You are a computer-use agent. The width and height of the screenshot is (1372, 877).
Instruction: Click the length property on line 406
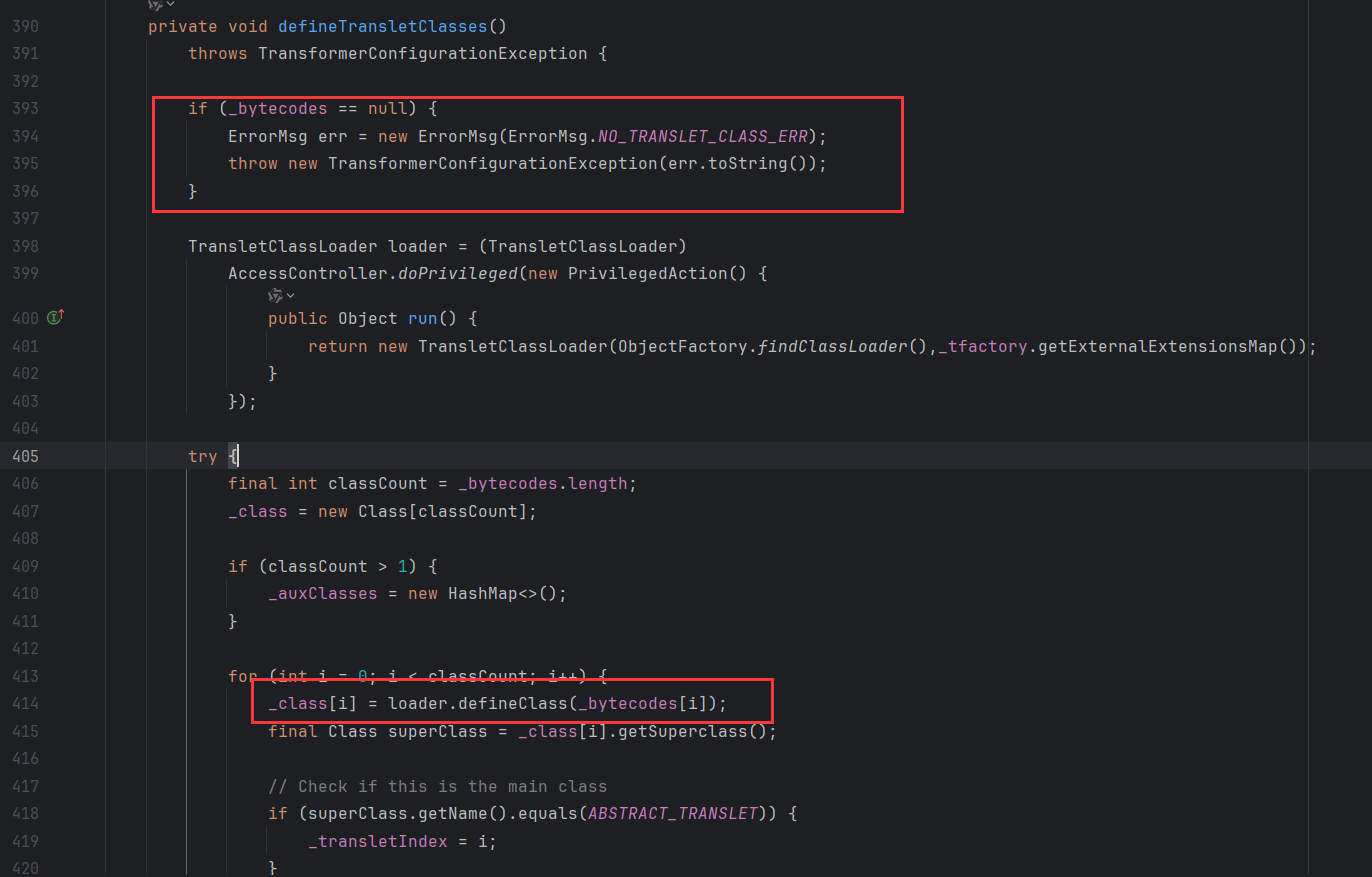tap(597, 483)
